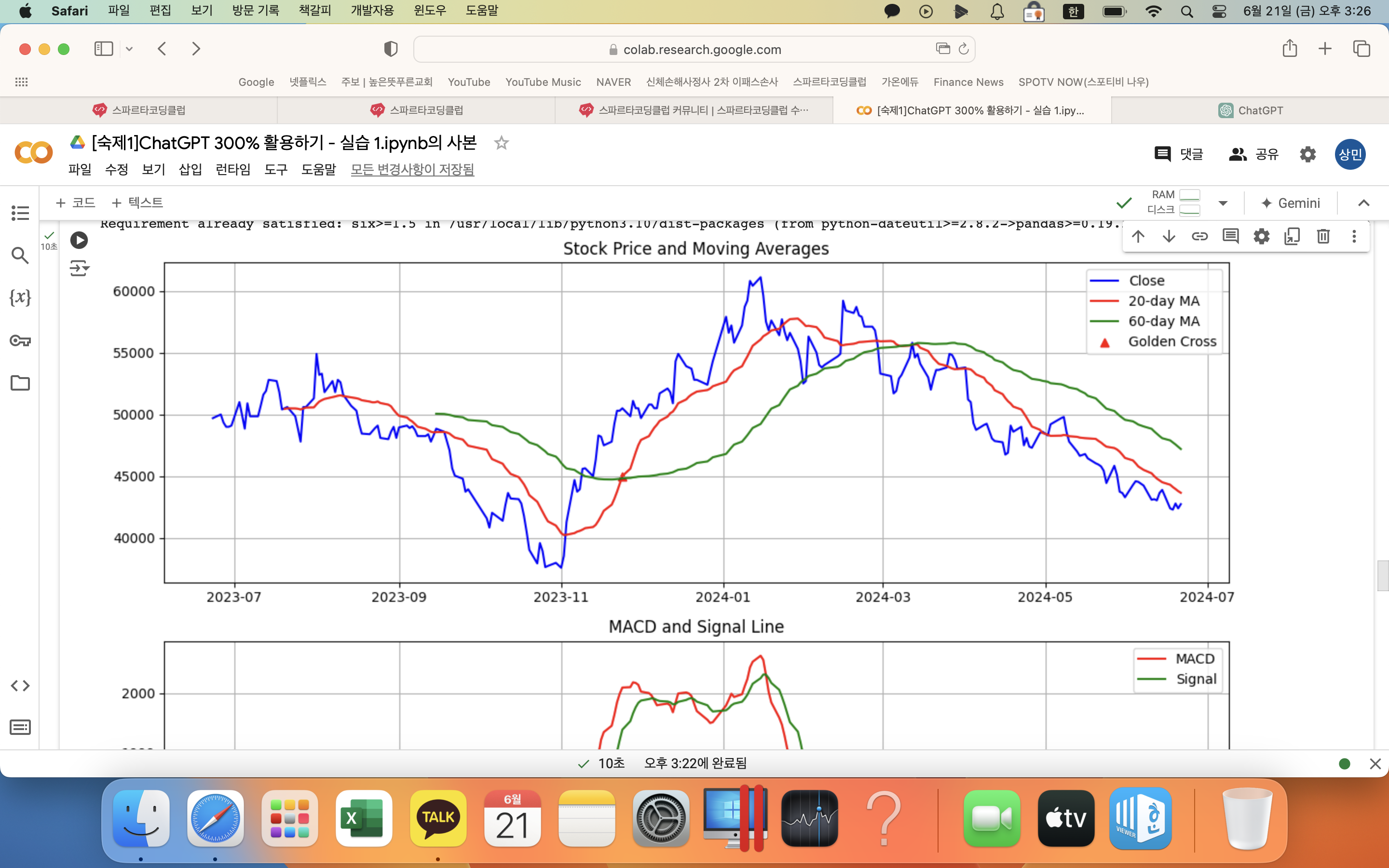
Task: Open Control Center in menu bar
Action: click(1219, 11)
